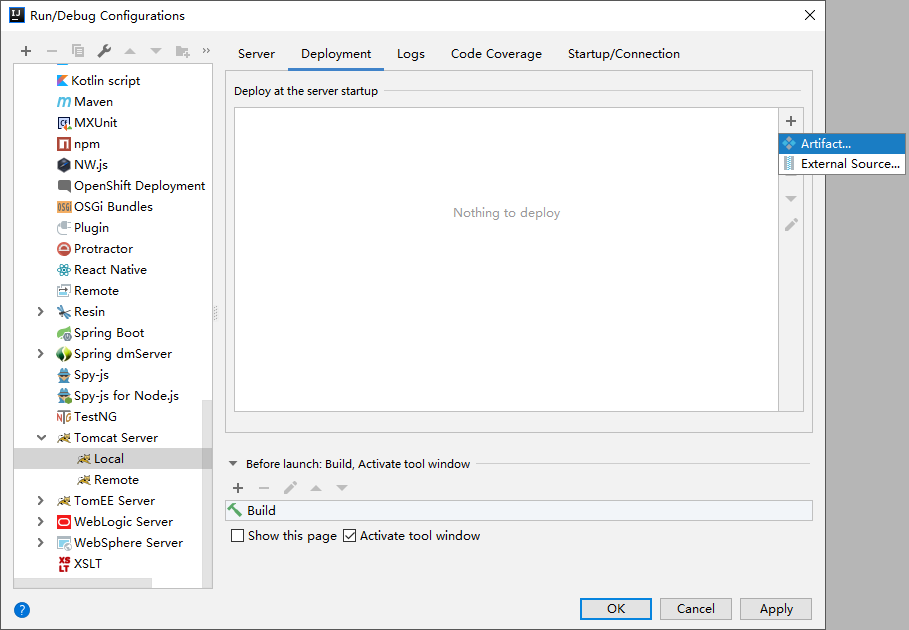Image resolution: width=909 pixels, height=630 pixels.
Task: Open help question mark icon
Action: pyautogui.click(x=22, y=610)
